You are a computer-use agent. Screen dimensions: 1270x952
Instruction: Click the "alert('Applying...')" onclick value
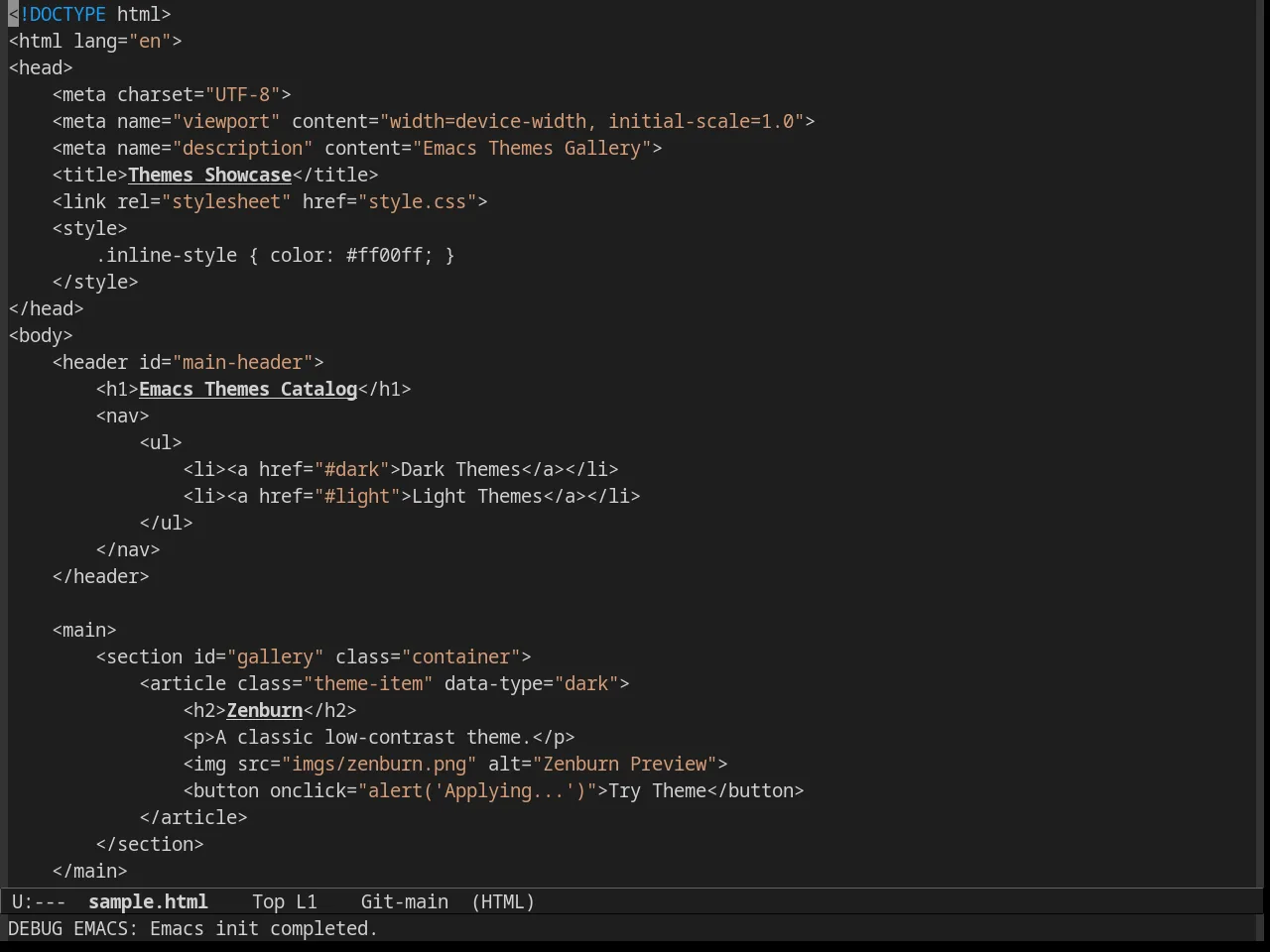click(x=477, y=790)
